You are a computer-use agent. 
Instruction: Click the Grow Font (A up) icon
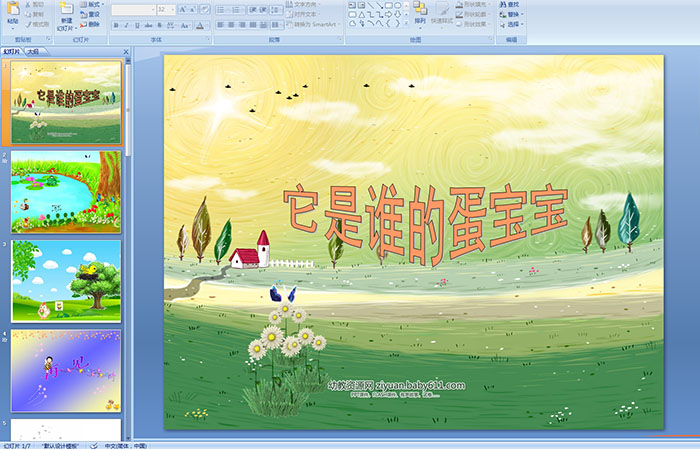point(183,9)
